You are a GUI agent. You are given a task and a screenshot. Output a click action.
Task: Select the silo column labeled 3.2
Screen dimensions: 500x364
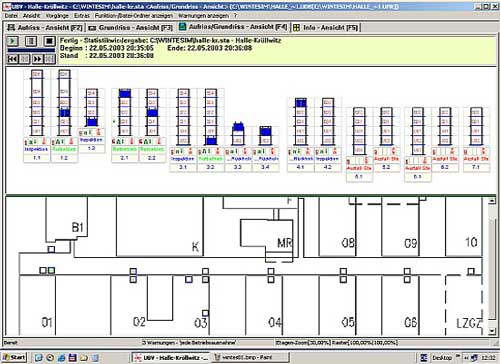(x=210, y=130)
